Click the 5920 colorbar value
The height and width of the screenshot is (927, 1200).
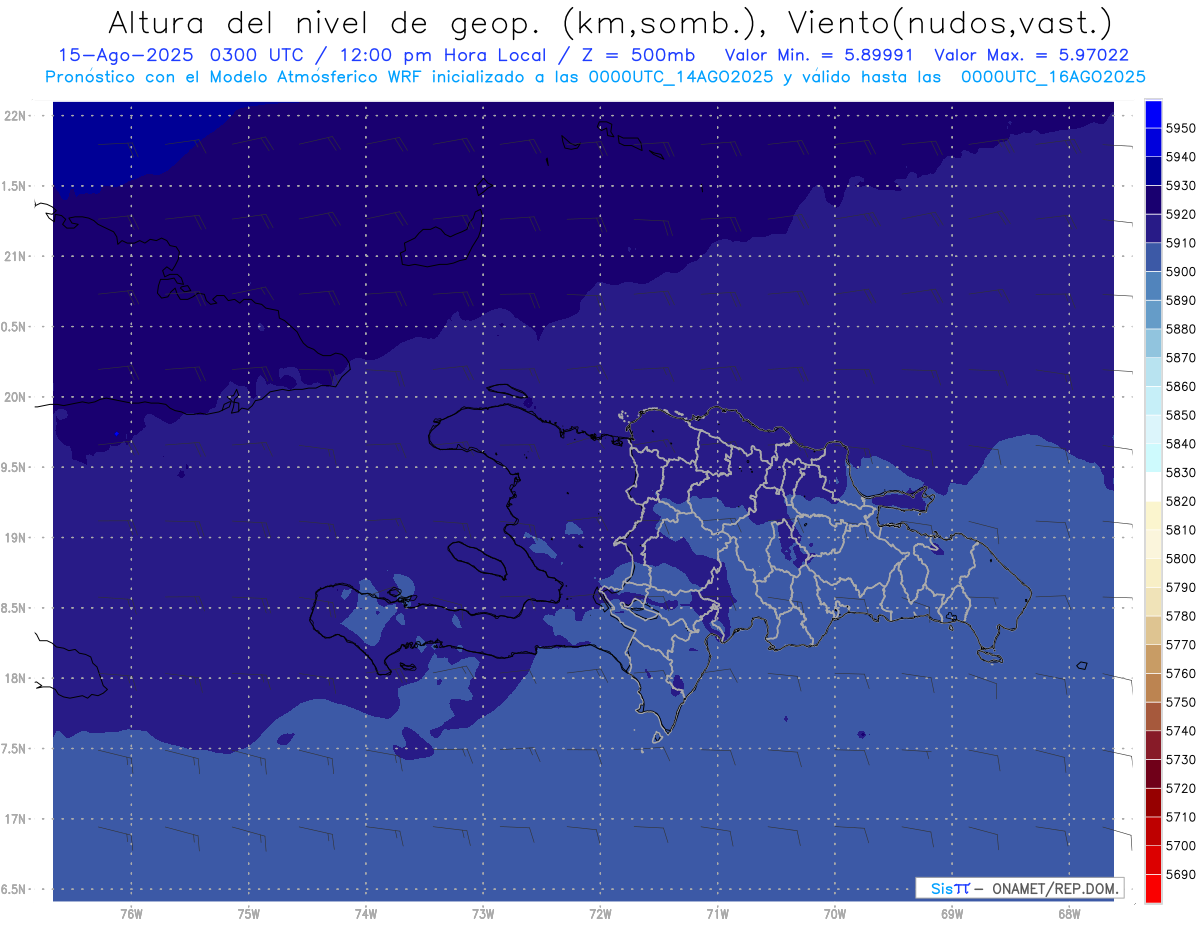[1181, 214]
